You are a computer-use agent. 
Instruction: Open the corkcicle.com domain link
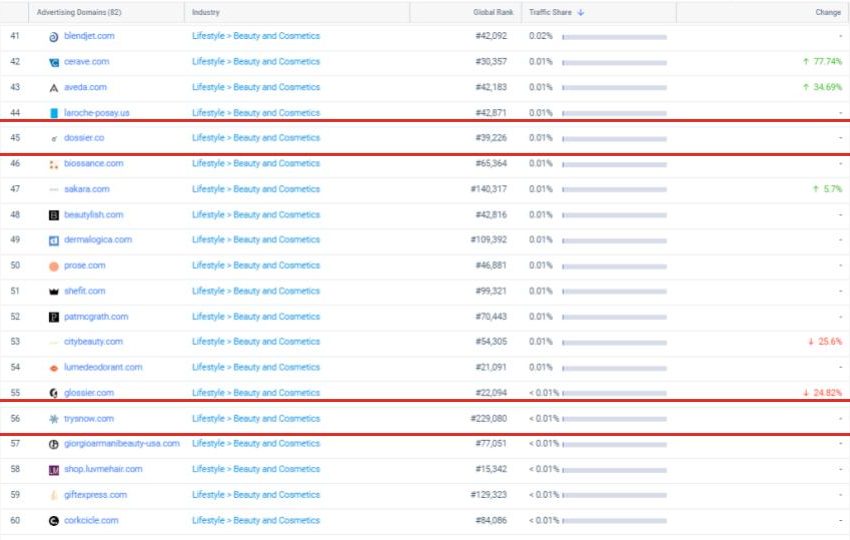(x=91, y=520)
